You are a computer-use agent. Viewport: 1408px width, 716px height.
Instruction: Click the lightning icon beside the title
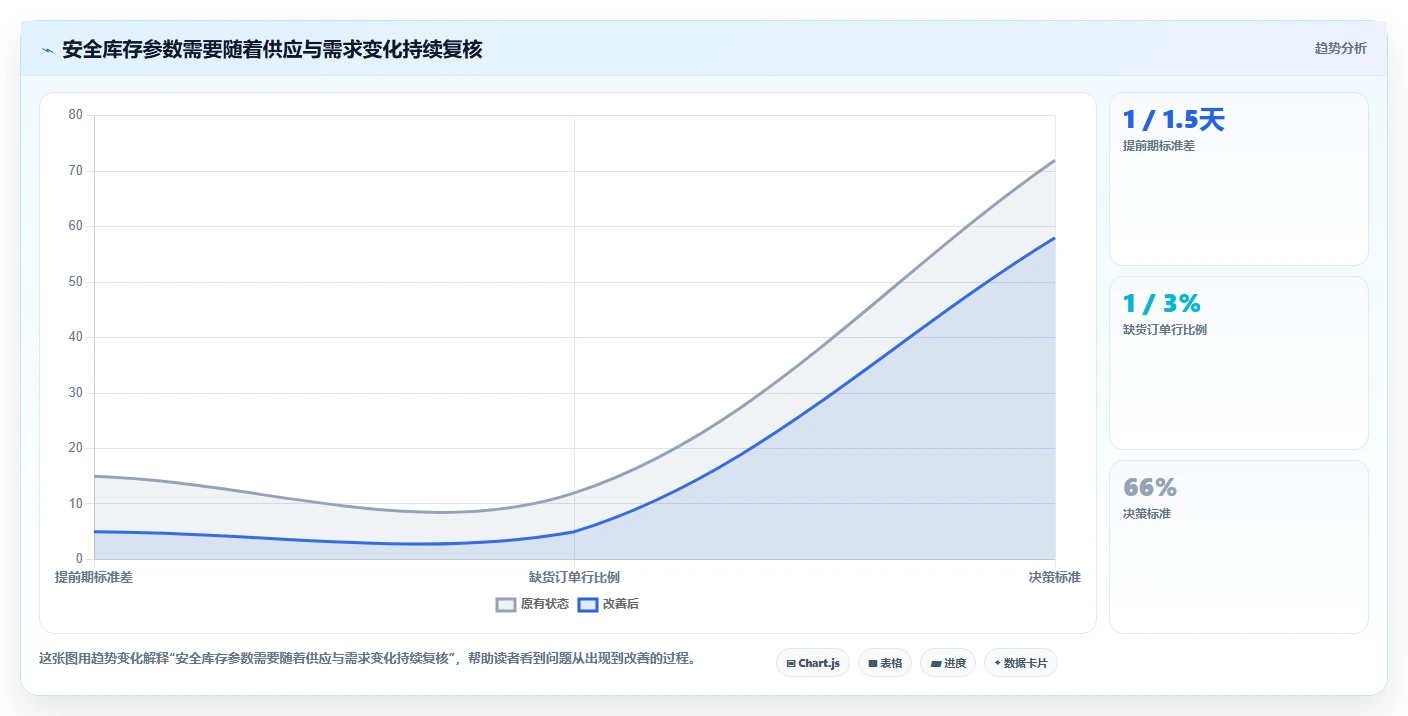[x=47, y=50]
